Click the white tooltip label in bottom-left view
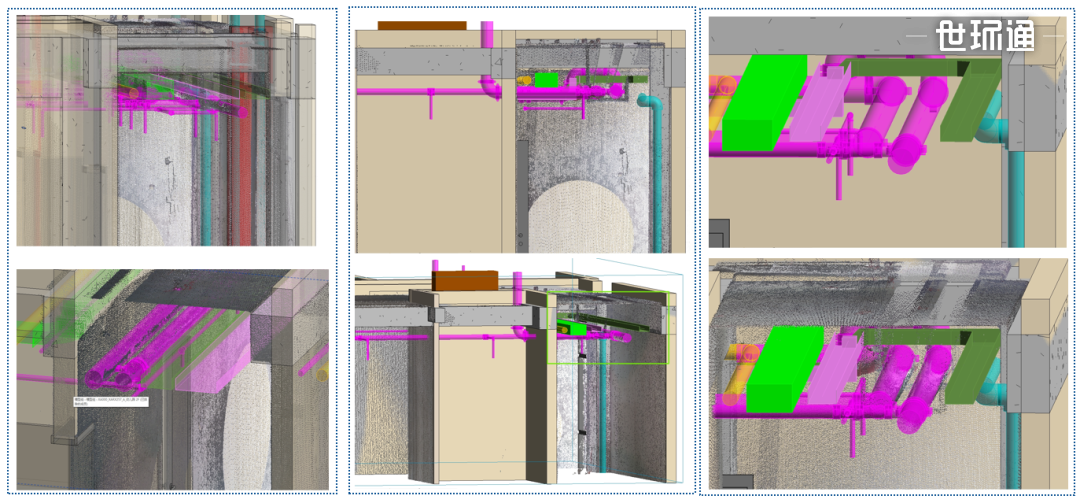This screenshot has width=1080, height=503. 110,402
